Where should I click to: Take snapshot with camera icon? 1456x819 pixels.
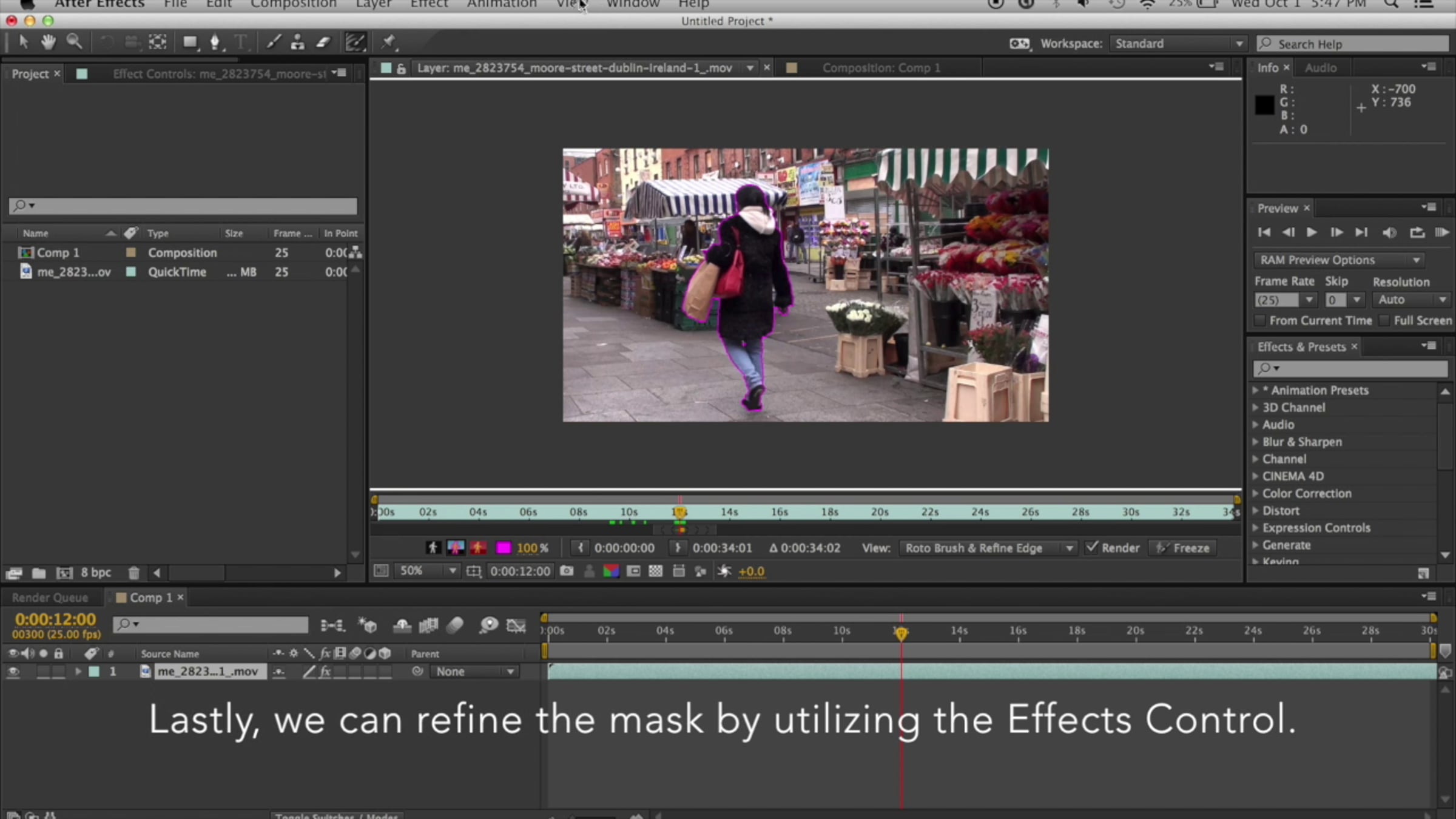[567, 571]
